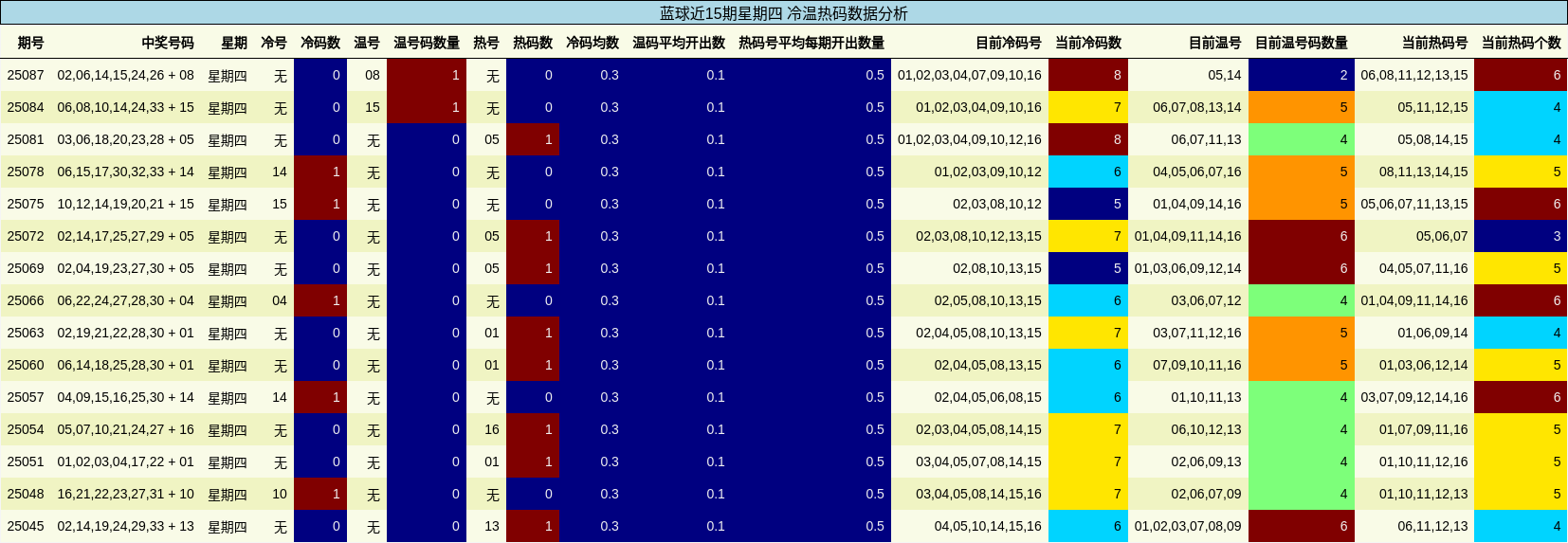The height and width of the screenshot is (543, 1568).
Task: Click the 冷号 column header
Action: [274, 43]
